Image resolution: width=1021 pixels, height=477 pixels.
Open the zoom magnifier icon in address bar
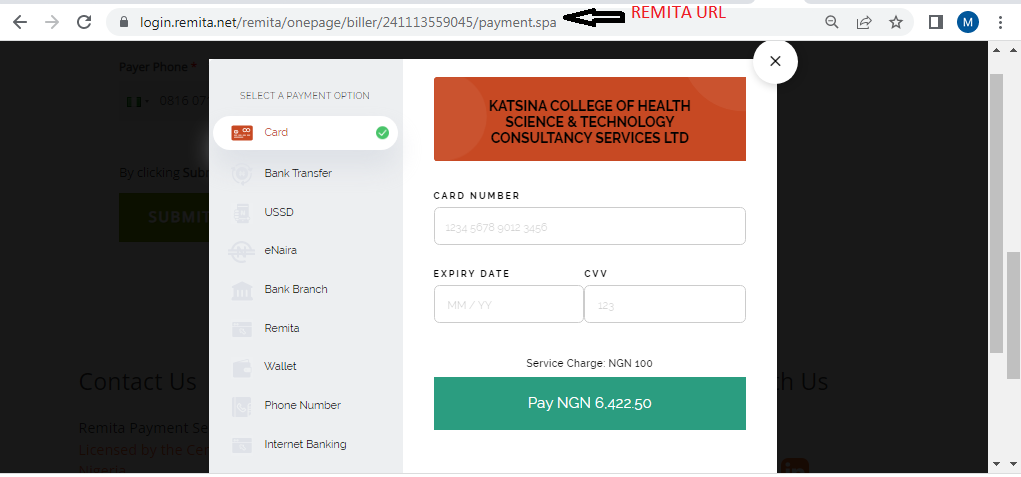pos(832,22)
